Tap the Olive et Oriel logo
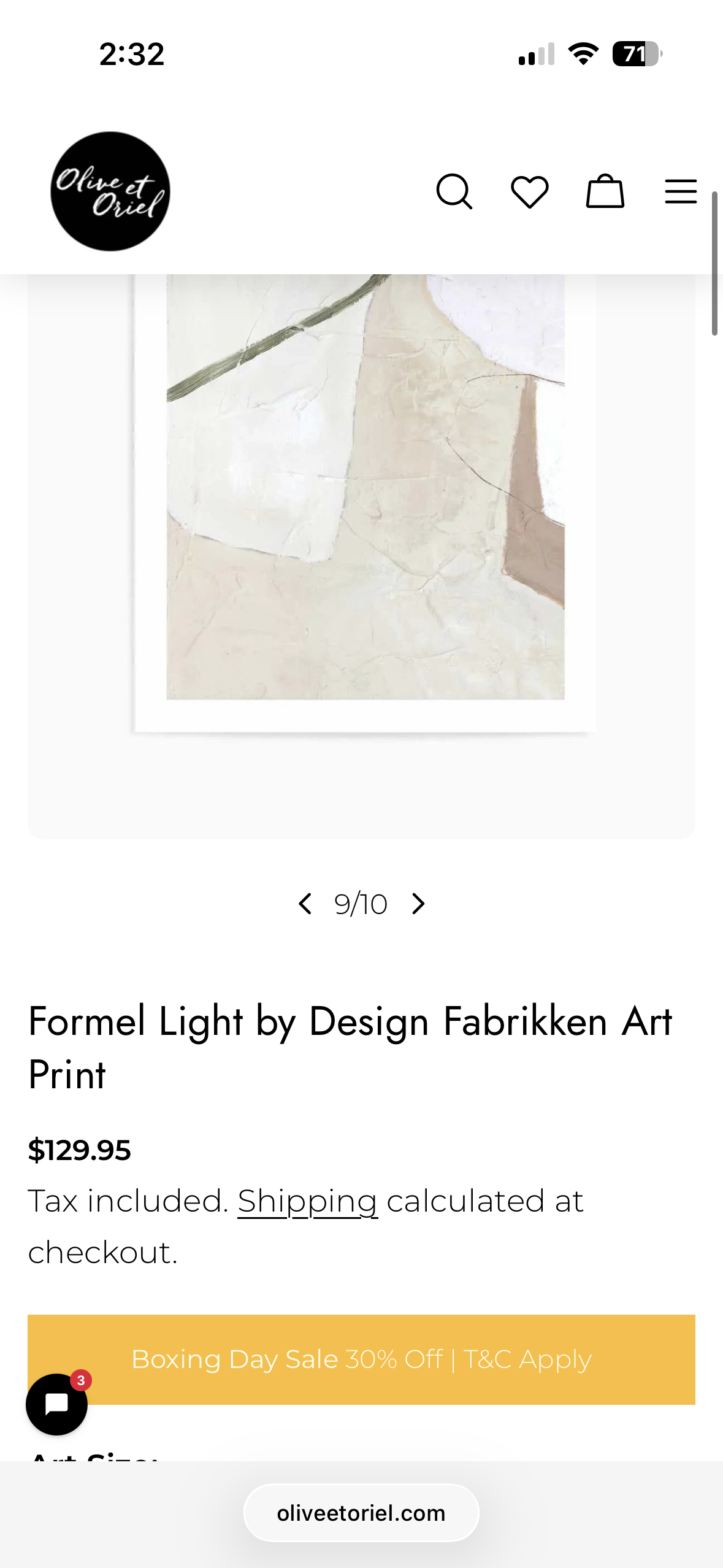723x1568 pixels. (x=110, y=191)
